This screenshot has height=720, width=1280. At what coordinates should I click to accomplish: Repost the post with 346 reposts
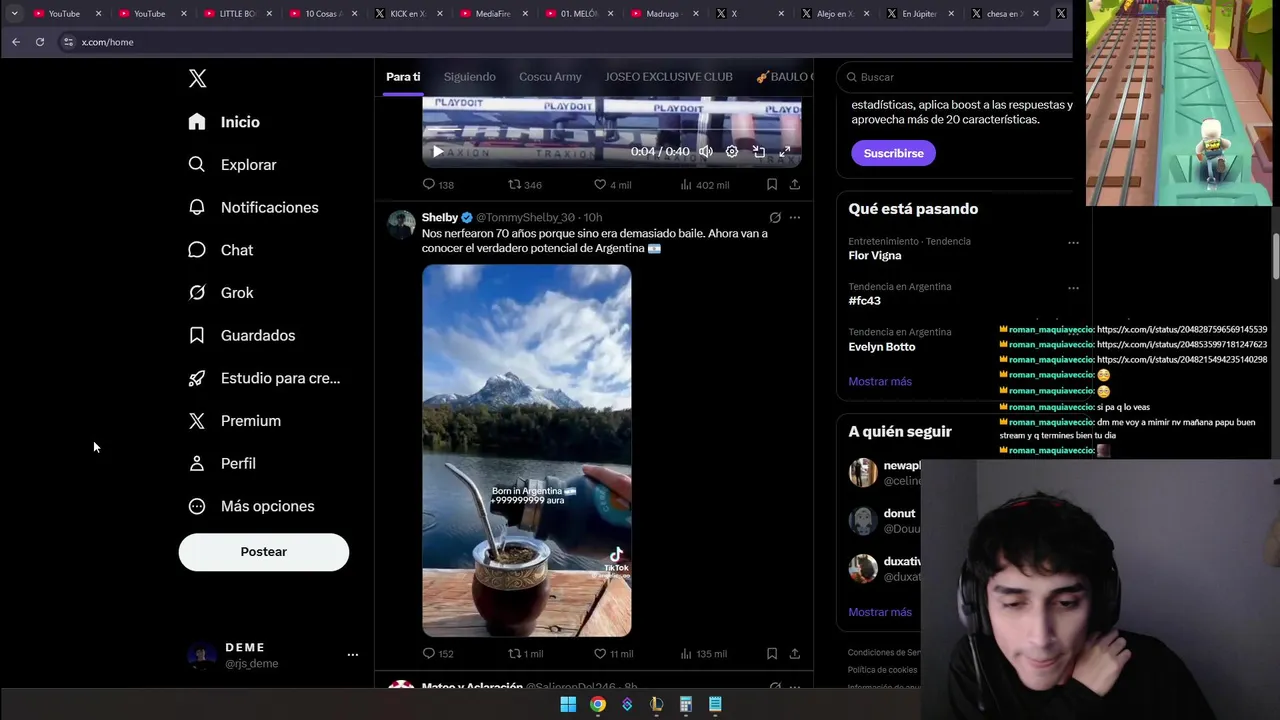[x=525, y=185]
